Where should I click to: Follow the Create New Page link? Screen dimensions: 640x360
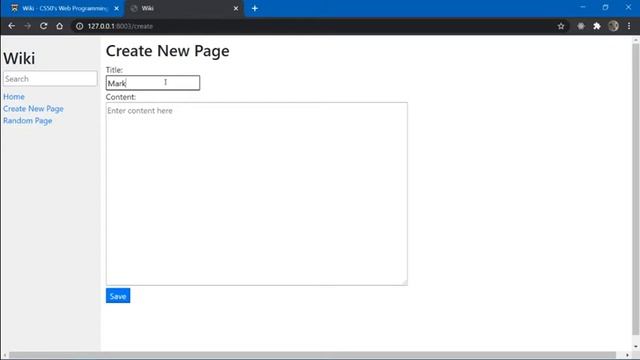coord(33,109)
